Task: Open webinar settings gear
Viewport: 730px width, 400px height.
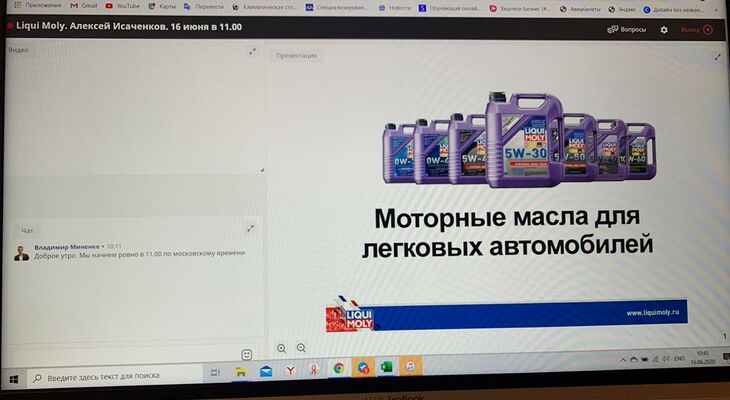Action: (664, 29)
